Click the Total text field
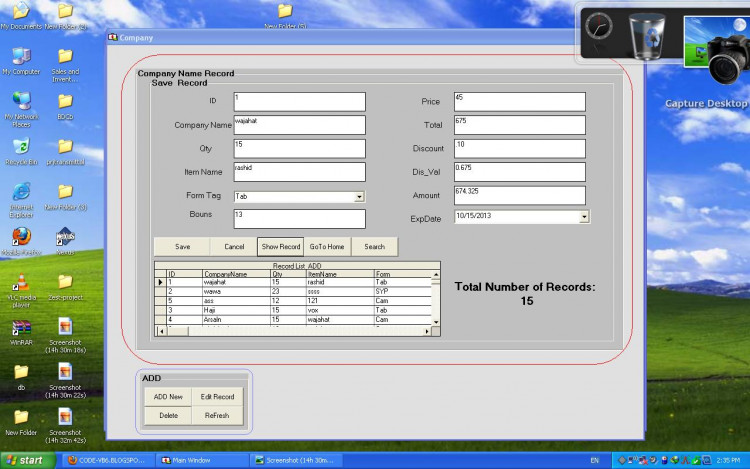750x469 pixels. pos(520,125)
